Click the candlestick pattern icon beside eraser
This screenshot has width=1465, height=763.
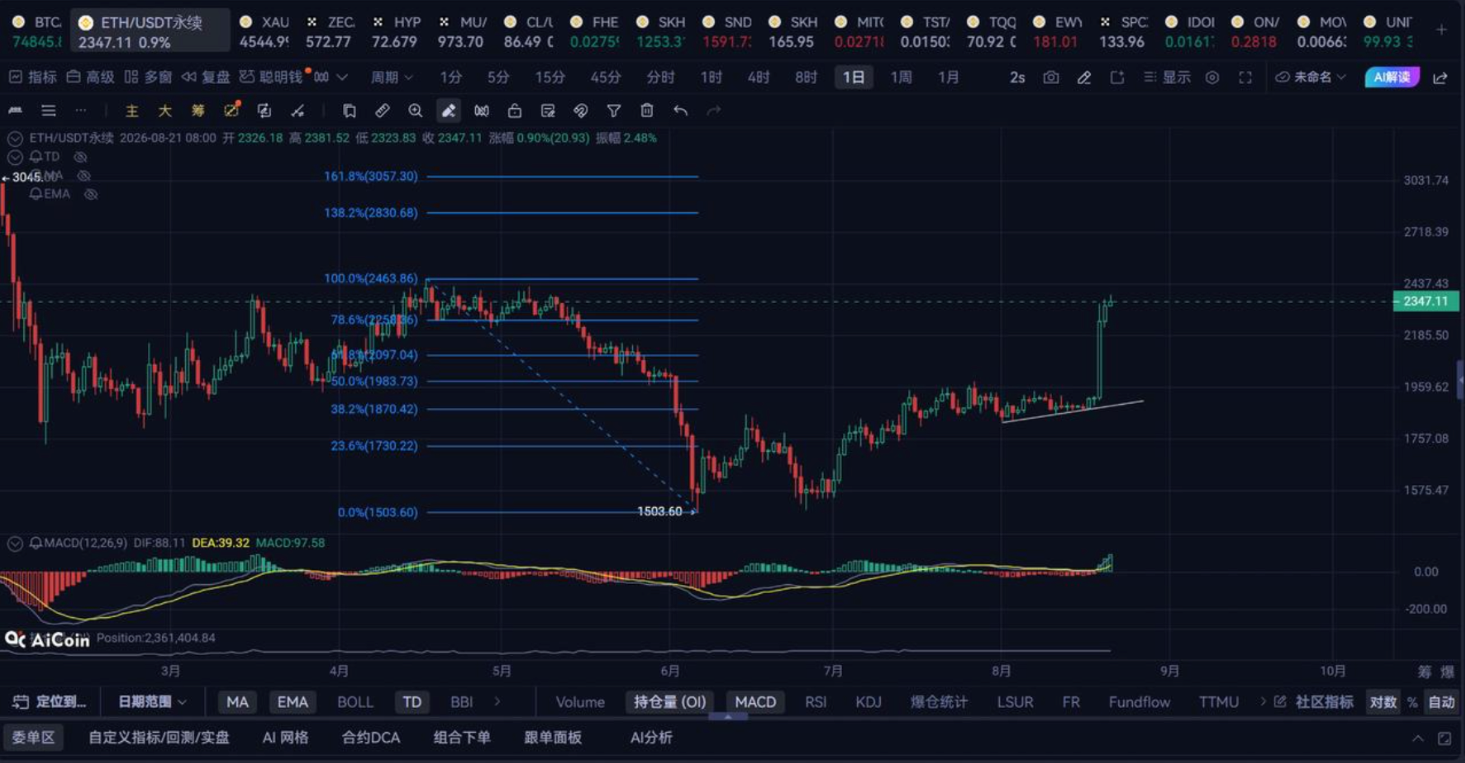pos(481,111)
